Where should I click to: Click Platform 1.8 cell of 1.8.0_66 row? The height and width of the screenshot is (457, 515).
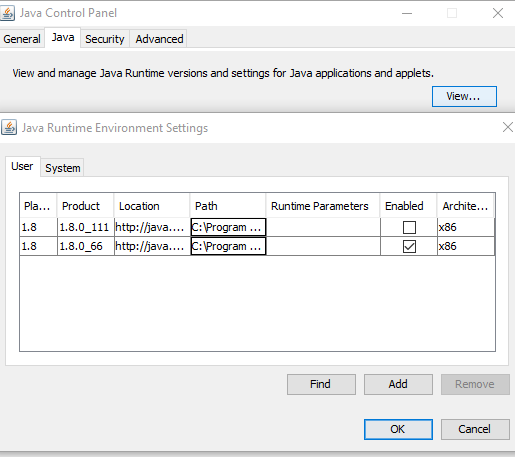coord(38,246)
